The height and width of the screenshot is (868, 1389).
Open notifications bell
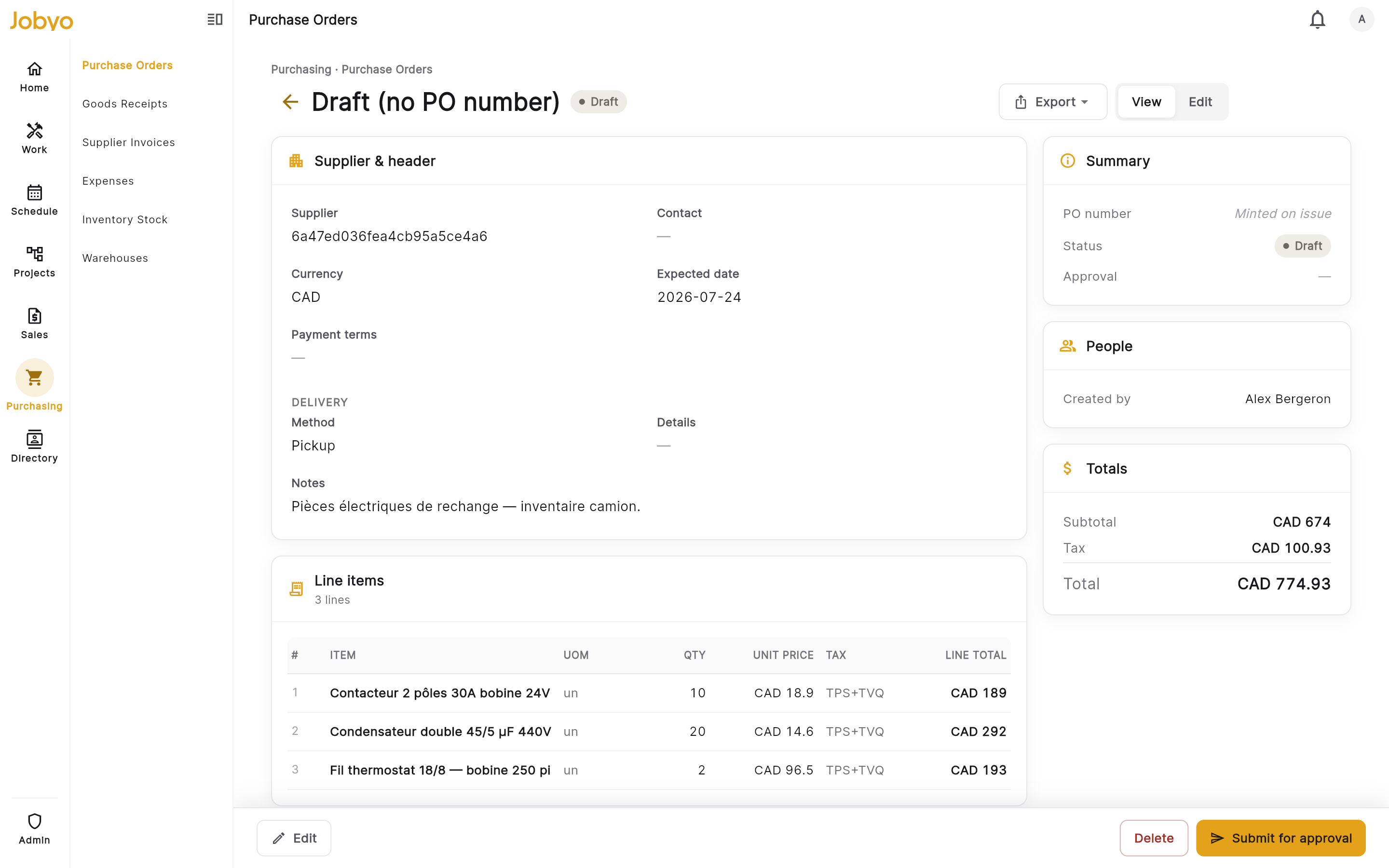[1317, 19]
